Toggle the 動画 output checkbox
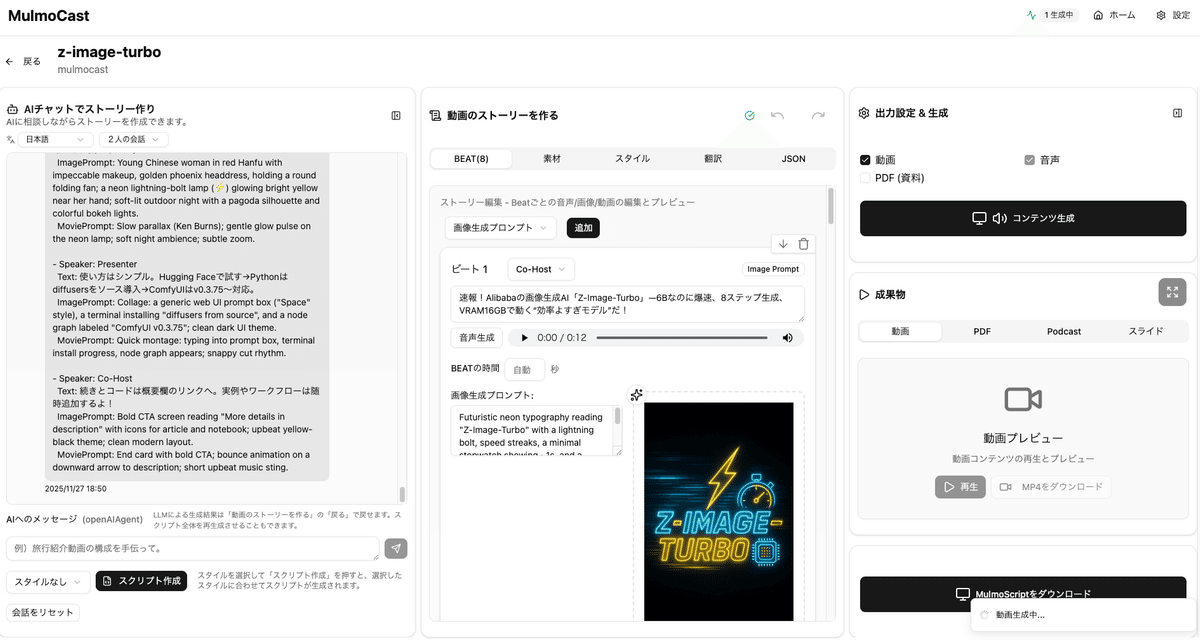The width and height of the screenshot is (1200, 640). coord(865,160)
